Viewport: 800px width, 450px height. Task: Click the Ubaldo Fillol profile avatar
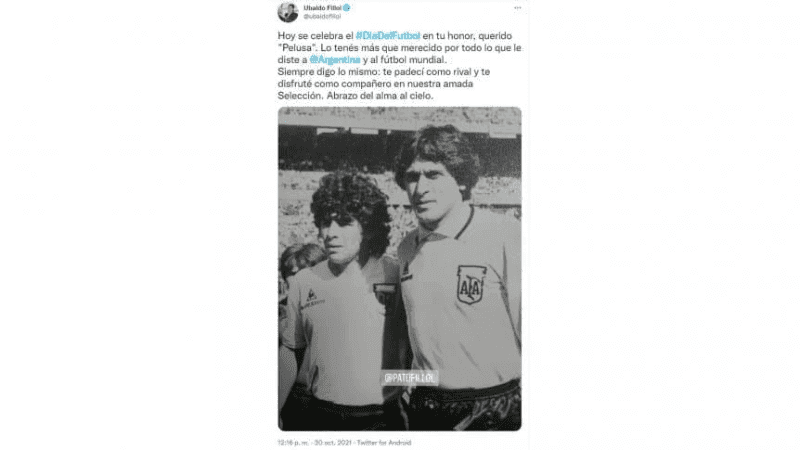point(288,12)
